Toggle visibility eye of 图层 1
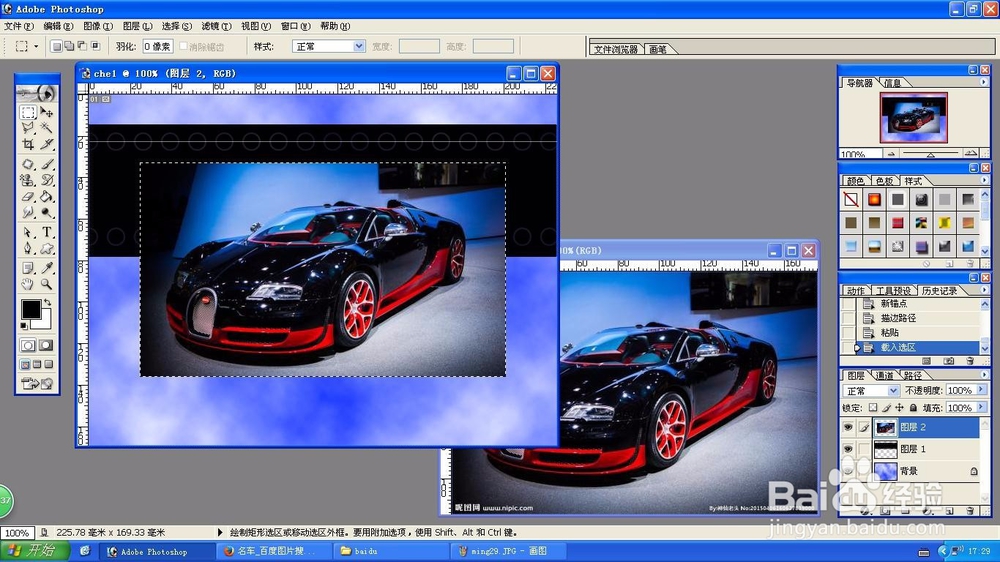Viewport: 1000px width, 562px height. coord(848,449)
